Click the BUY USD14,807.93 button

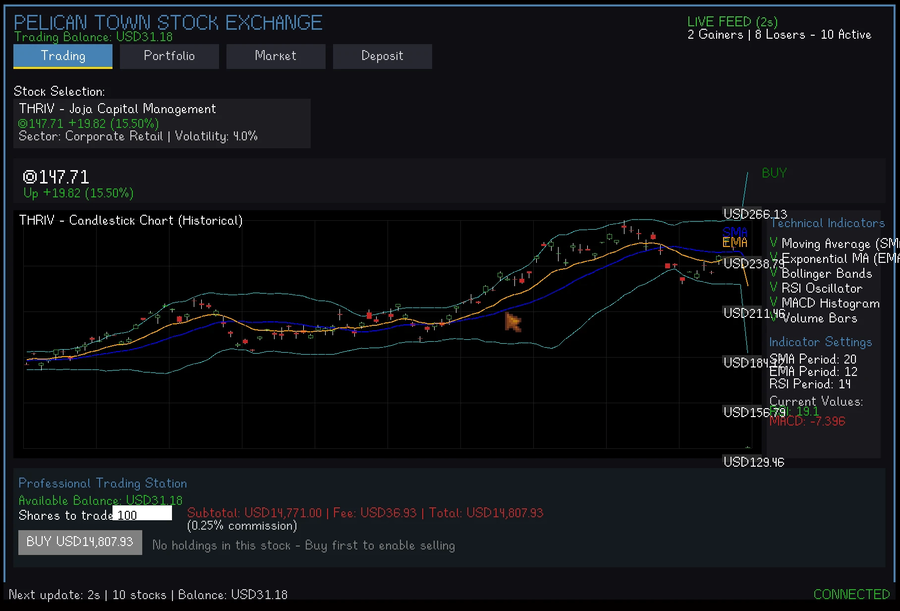point(80,542)
